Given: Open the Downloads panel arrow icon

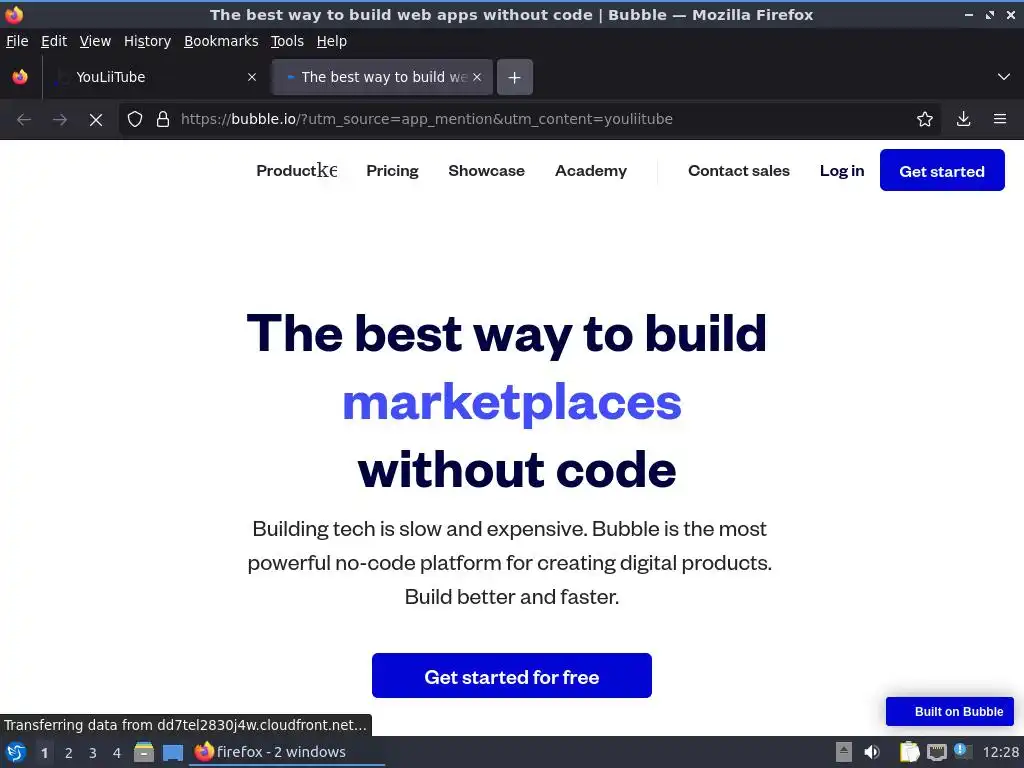Looking at the screenshot, I should (x=963, y=120).
